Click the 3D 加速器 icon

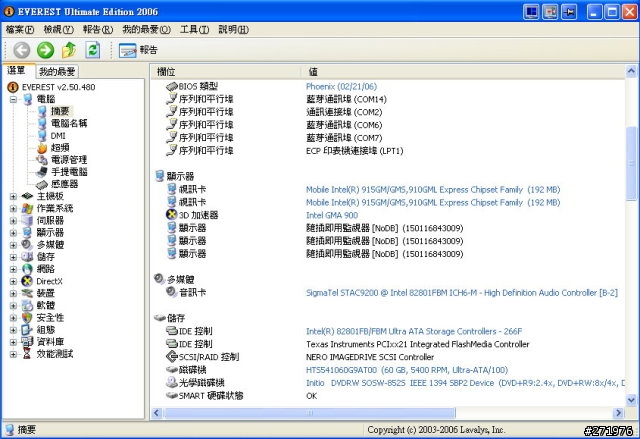pyautogui.click(x=172, y=215)
